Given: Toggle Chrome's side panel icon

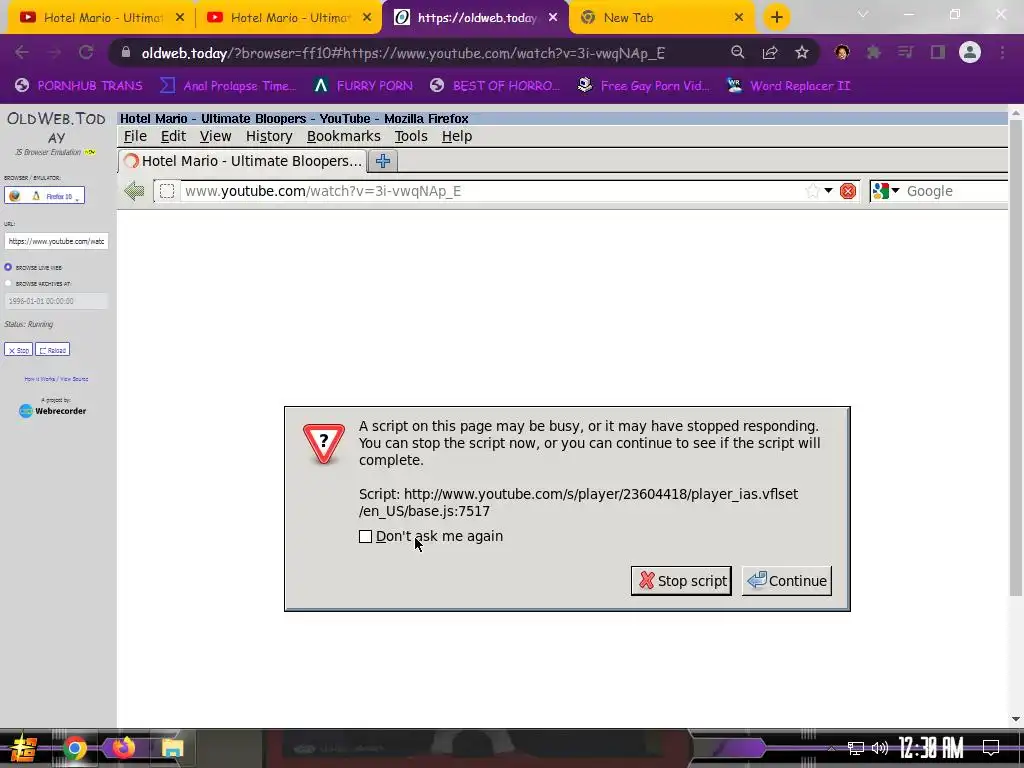Looking at the screenshot, I should 938,53.
